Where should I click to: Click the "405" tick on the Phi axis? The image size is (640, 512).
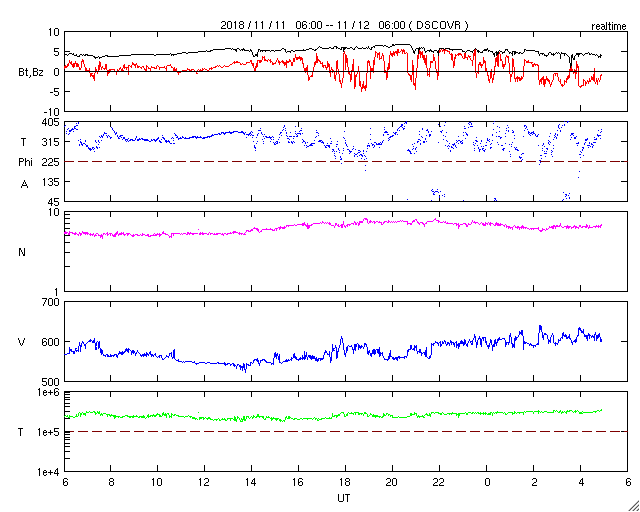pyautogui.click(x=51, y=122)
